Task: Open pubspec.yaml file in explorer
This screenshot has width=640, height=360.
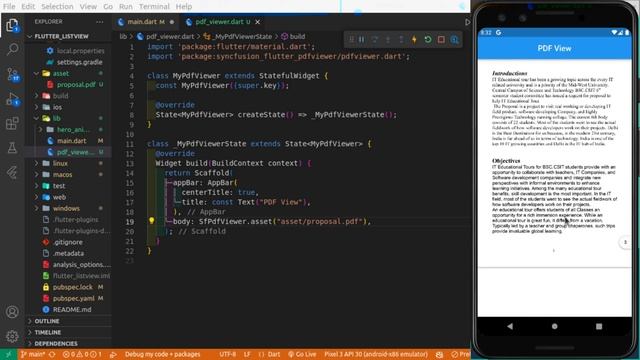Action: point(73,298)
